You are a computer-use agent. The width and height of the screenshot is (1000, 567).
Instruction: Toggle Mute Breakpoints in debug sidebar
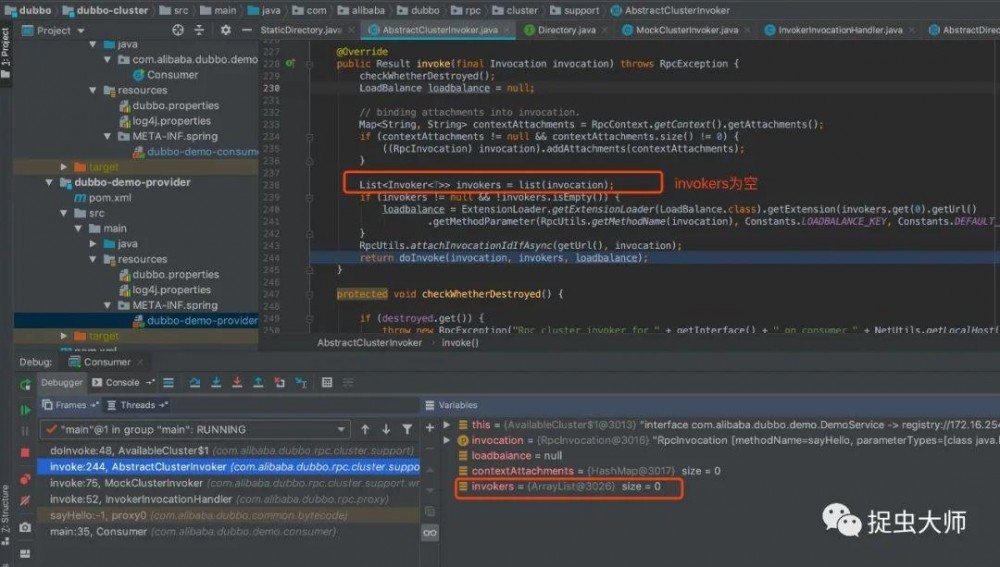(25, 501)
